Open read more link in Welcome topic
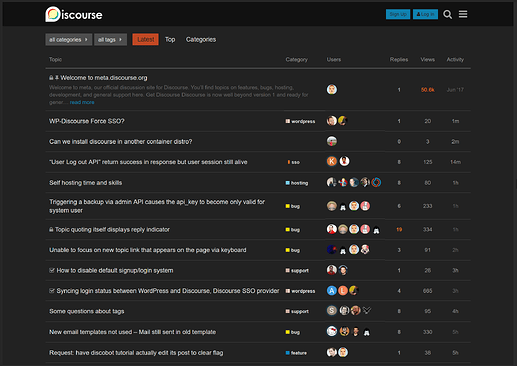517x366 pixels. tap(82, 102)
